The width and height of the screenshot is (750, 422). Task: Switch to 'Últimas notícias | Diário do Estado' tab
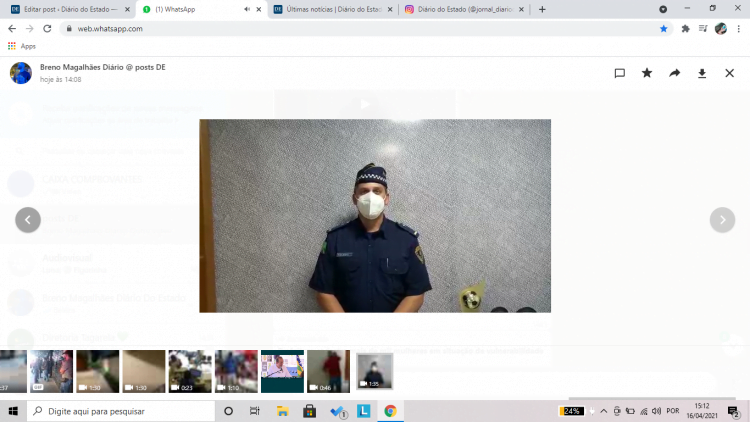point(333,9)
